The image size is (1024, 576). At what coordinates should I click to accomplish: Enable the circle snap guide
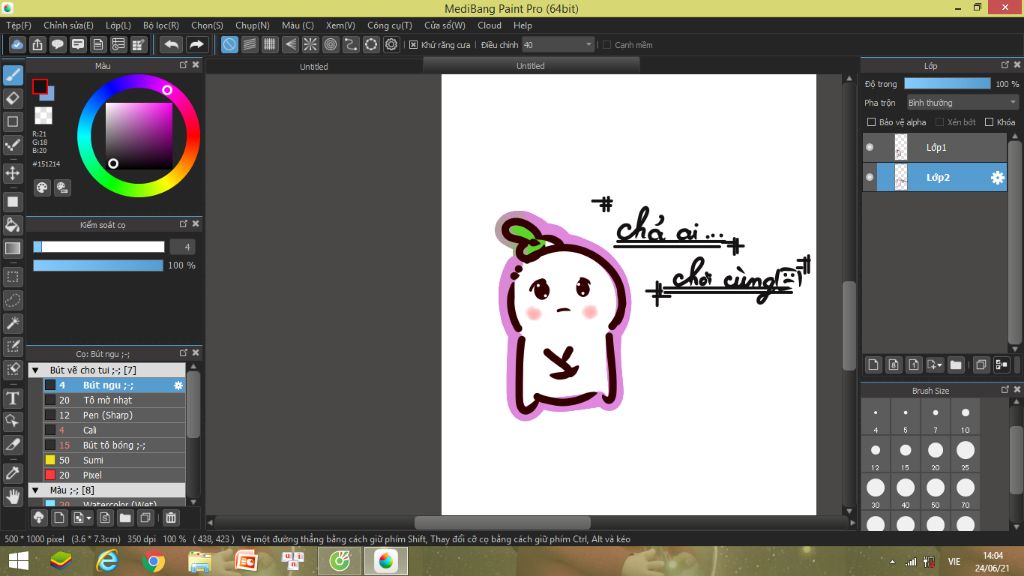pos(330,44)
